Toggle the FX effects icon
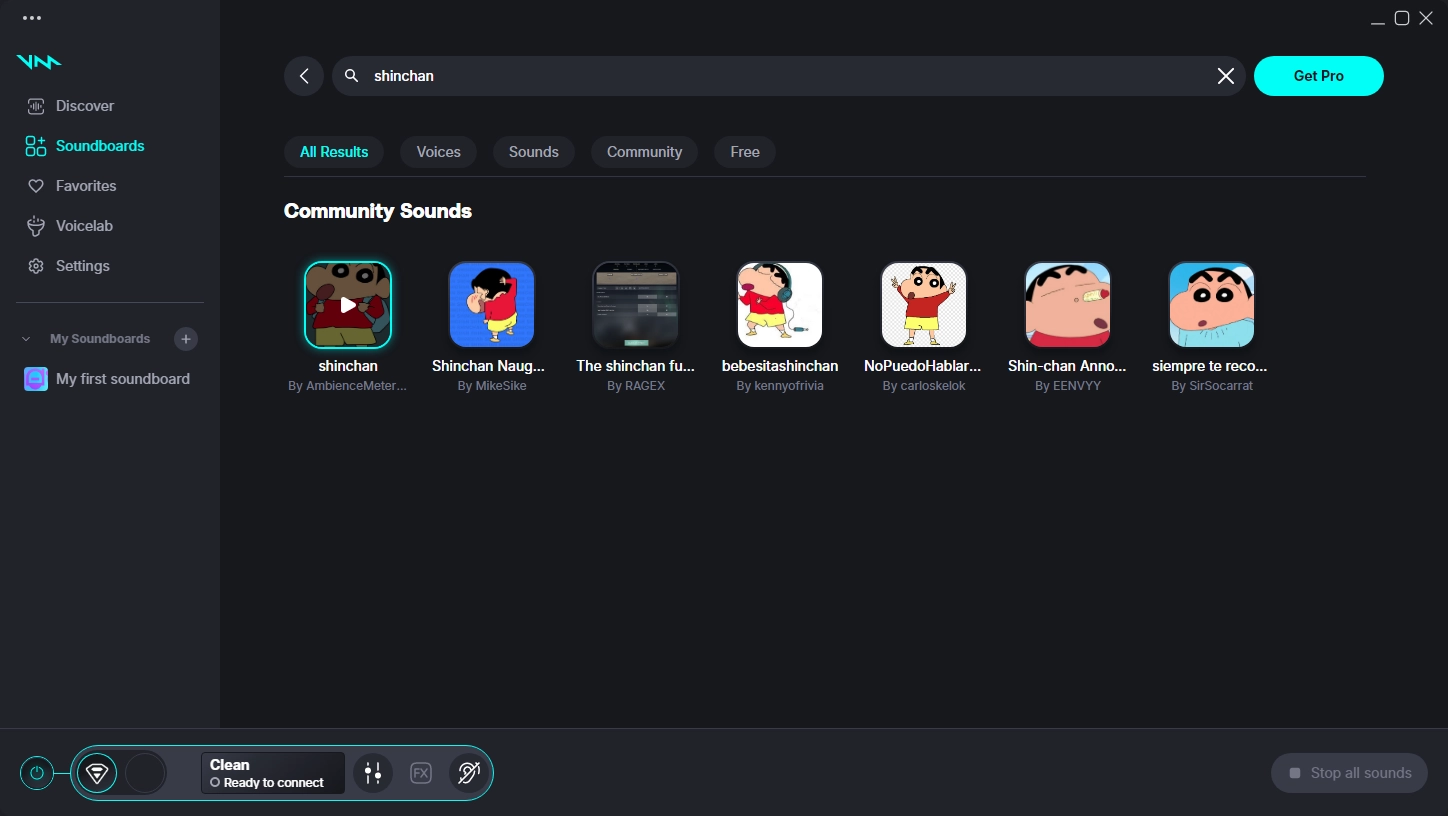 coord(421,773)
